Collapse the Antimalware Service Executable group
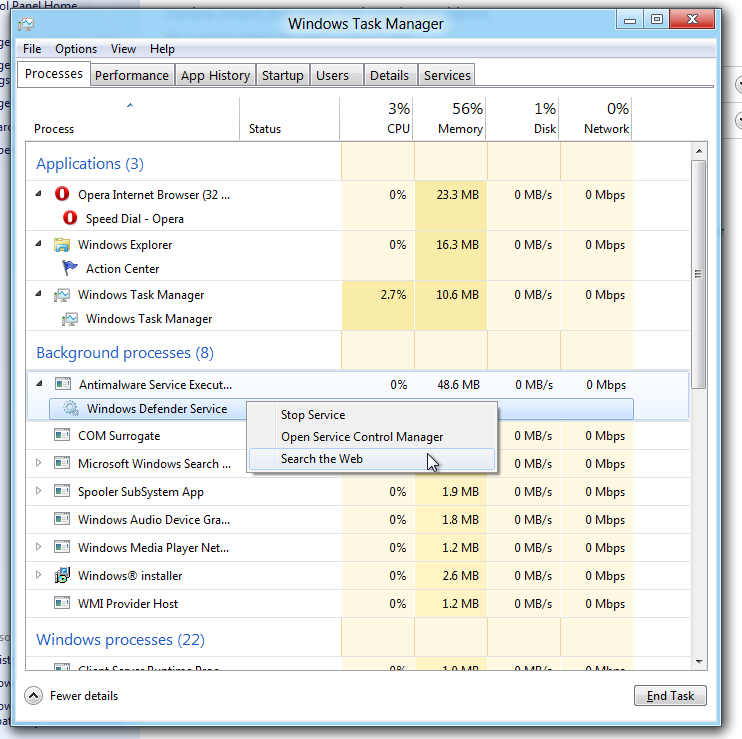This screenshot has height=739, width=742. pyautogui.click(x=40, y=383)
